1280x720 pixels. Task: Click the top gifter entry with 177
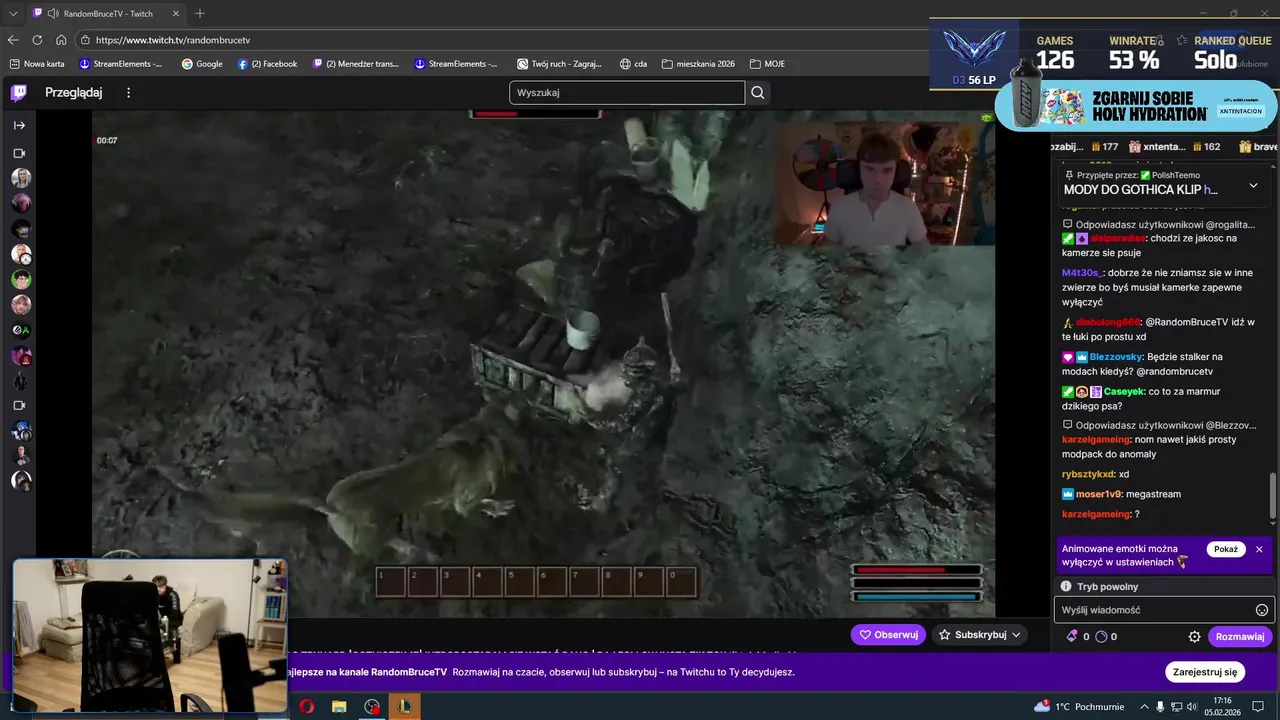1084,147
